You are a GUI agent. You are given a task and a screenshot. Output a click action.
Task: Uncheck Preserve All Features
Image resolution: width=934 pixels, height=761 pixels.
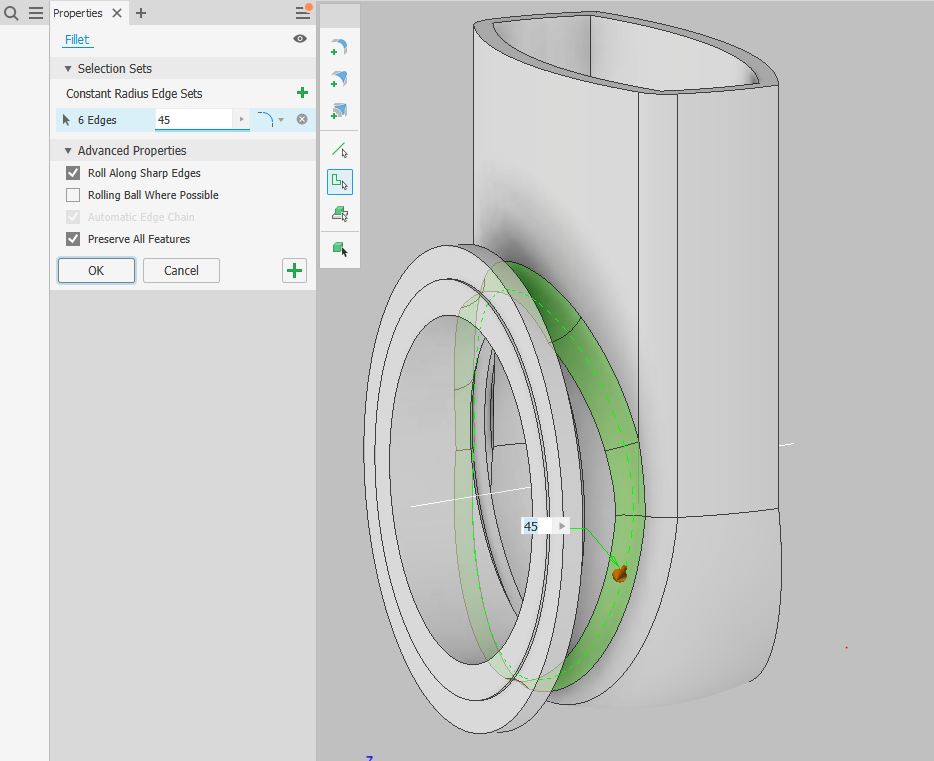click(x=72, y=238)
